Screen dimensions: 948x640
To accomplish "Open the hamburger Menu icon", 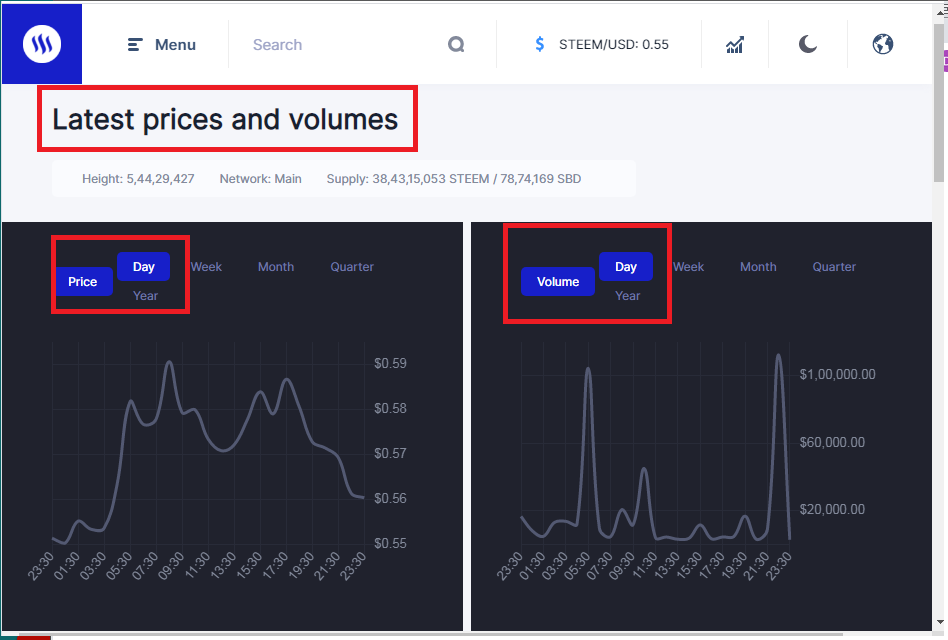I will [x=136, y=45].
